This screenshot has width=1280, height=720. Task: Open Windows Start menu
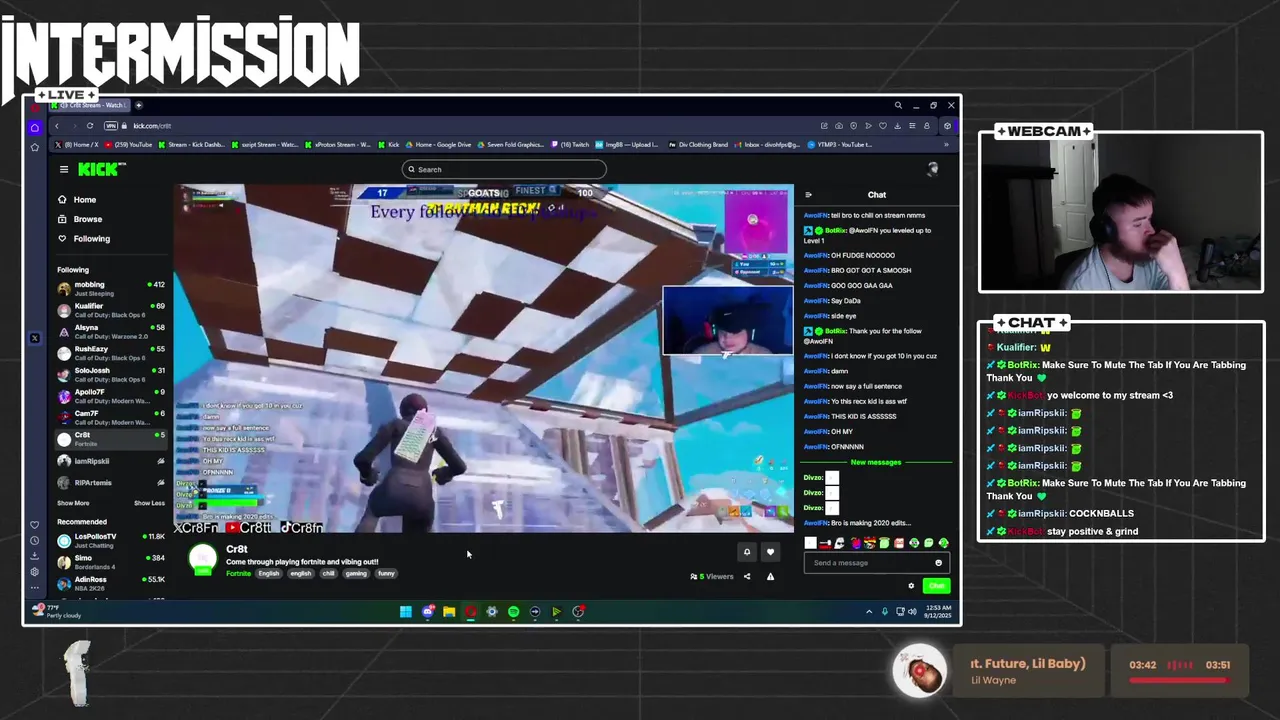(406, 612)
